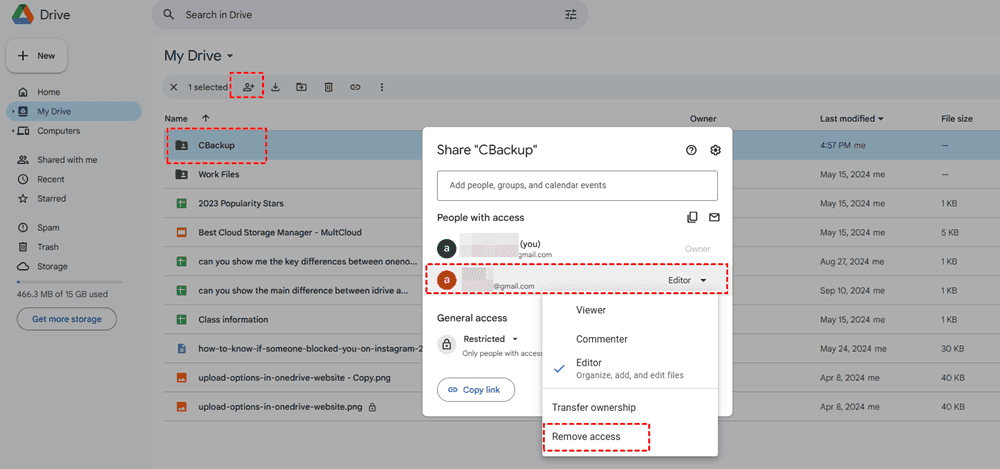Viewport: 1000px width, 469px height.
Task: Click the Search in Drive field
Action: click(370, 15)
